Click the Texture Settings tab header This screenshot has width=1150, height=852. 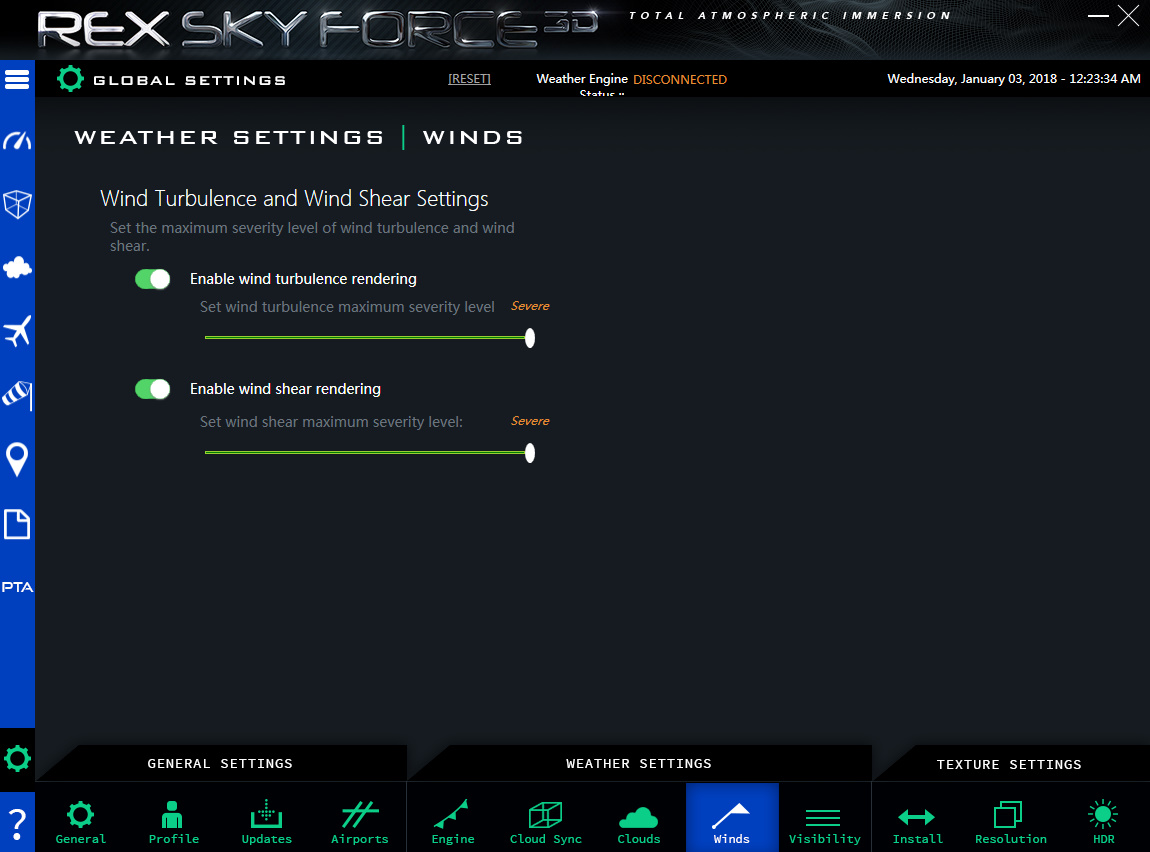coord(1009,764)
